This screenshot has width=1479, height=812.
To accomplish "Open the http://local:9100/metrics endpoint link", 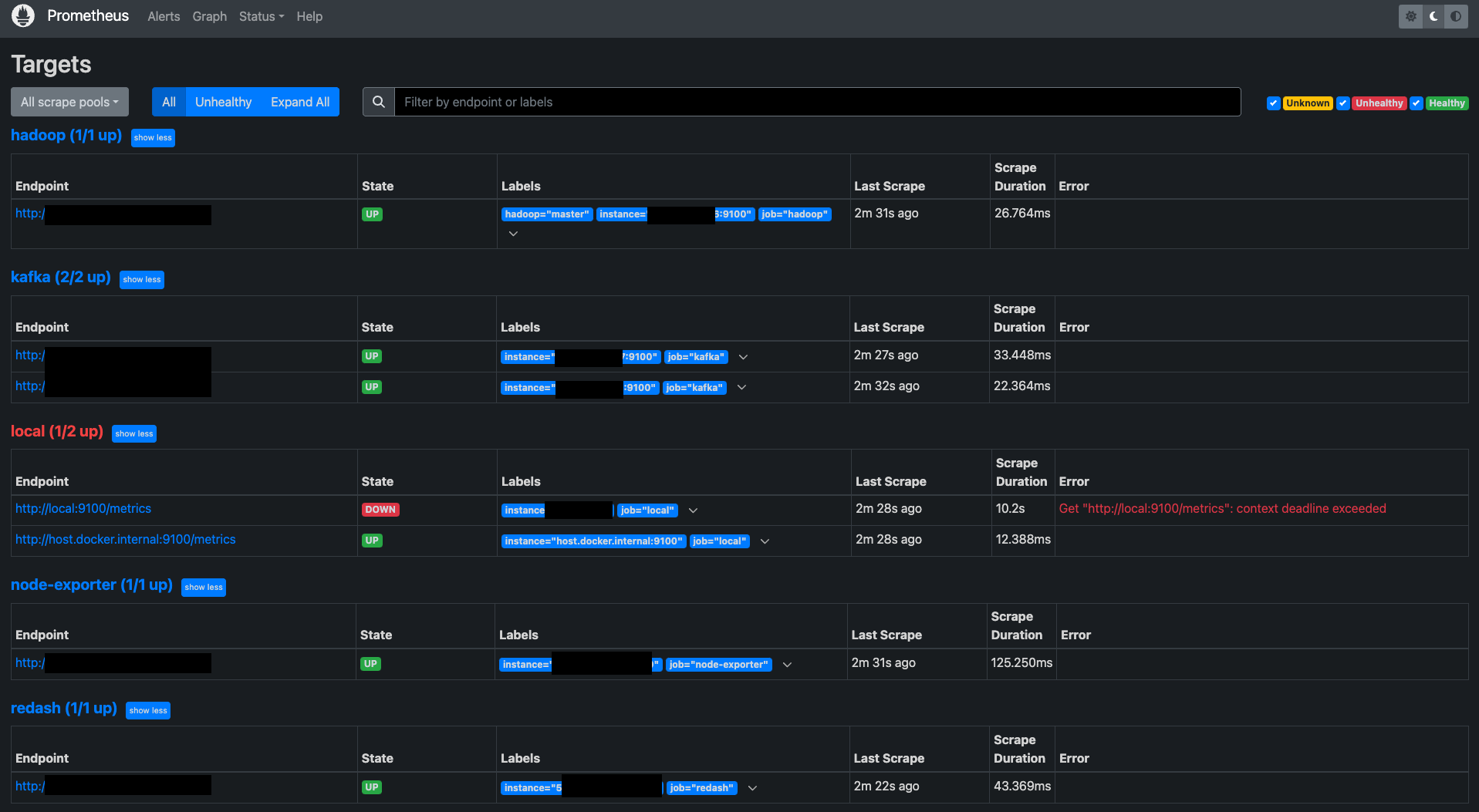I will (83, 509).
